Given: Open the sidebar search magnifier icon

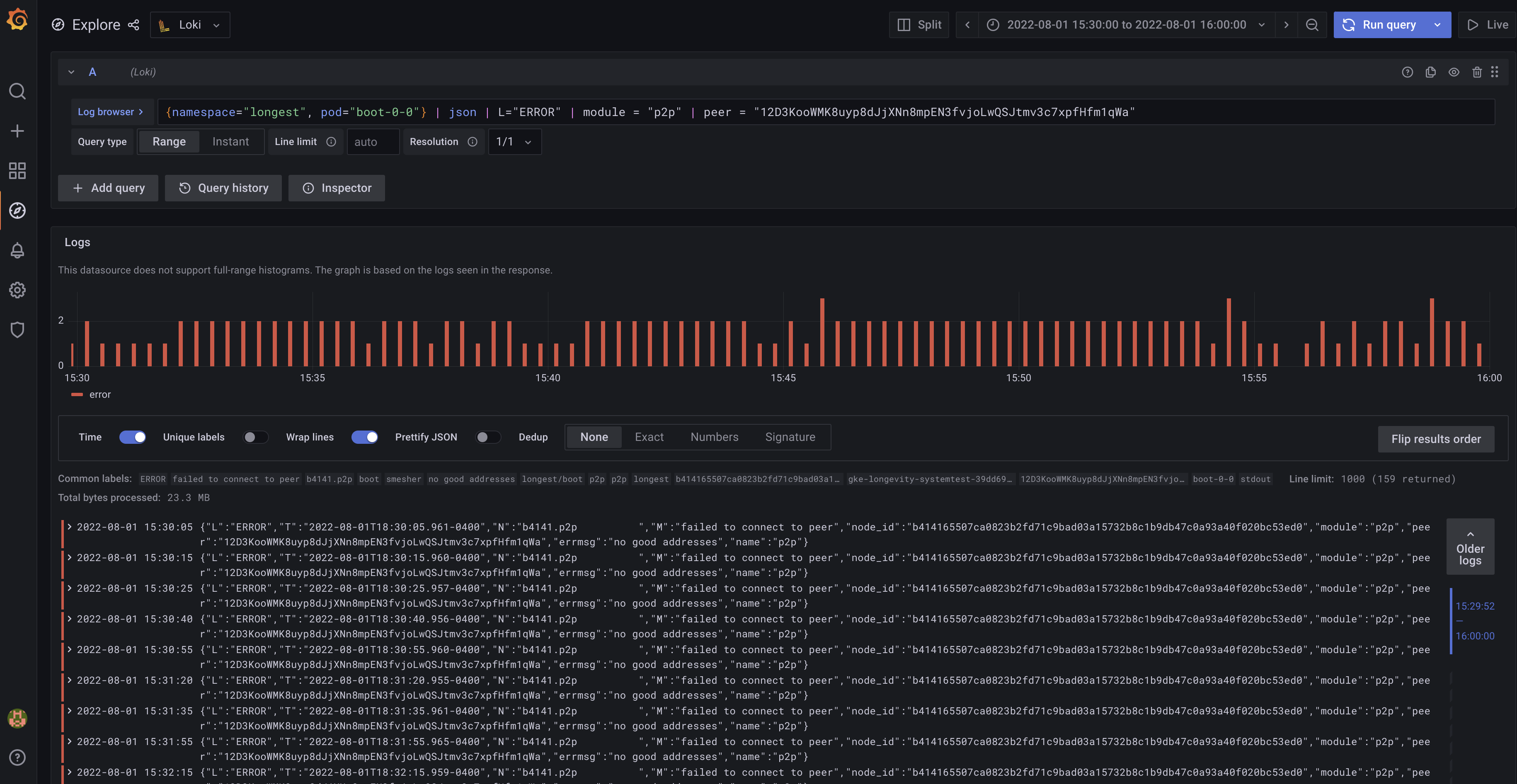Looking at the screenshot, I should (18, 91).
